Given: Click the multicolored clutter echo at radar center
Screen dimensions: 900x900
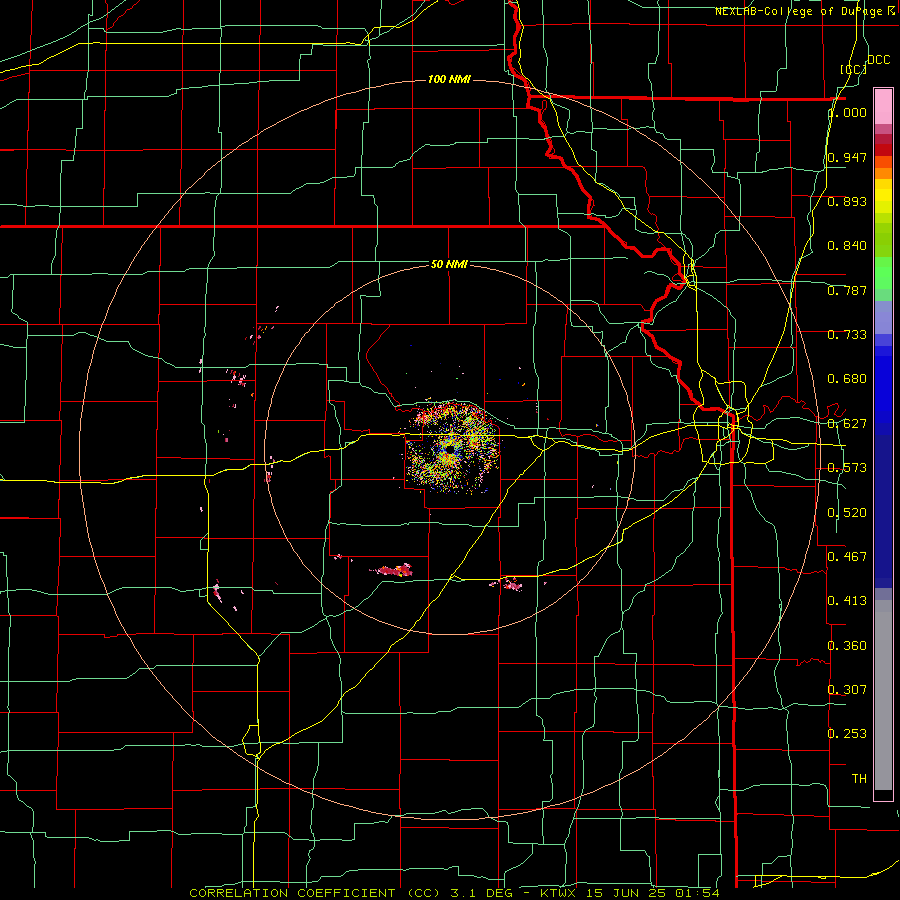Looking at the screenshot, I should point(452,448).
